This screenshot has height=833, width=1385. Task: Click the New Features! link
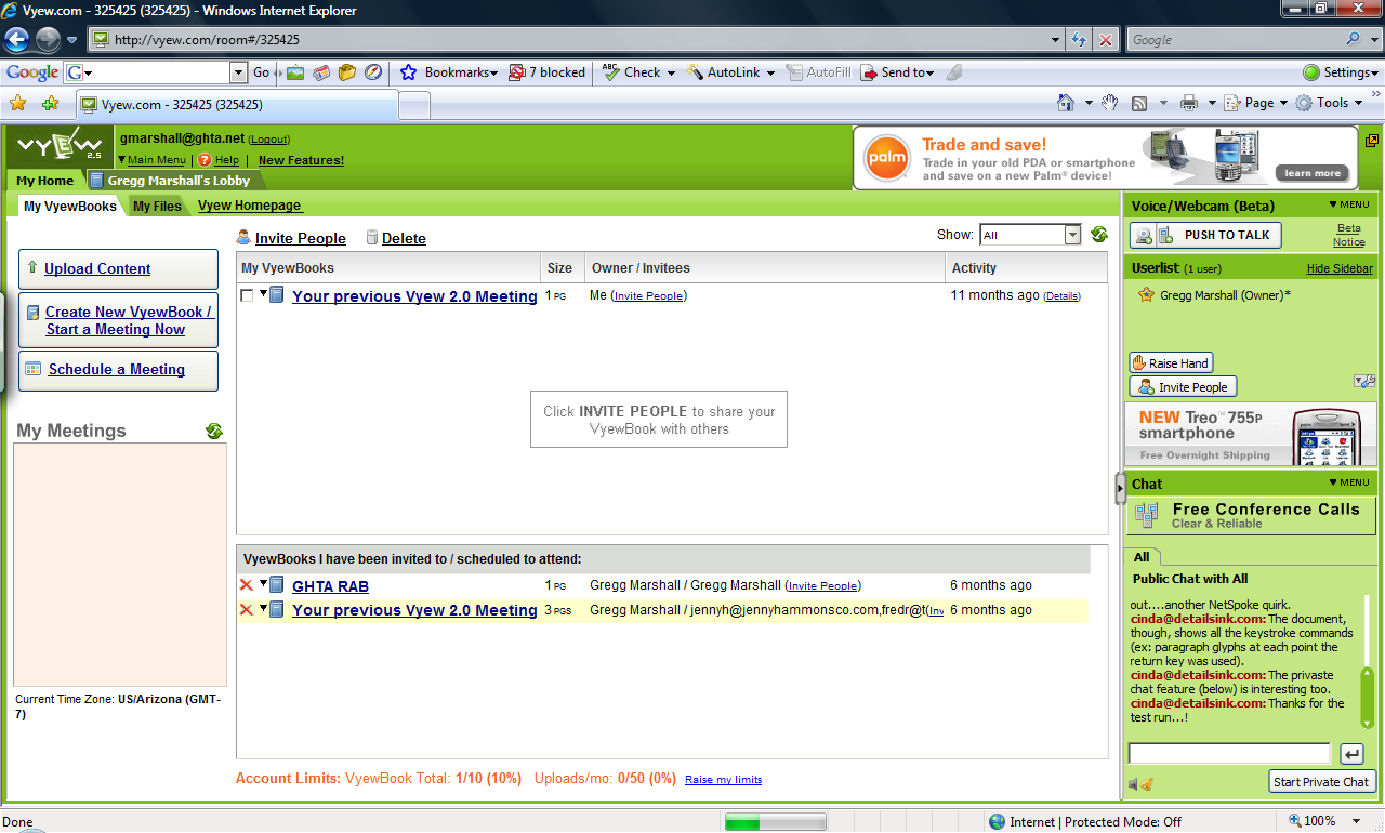point(301,160)
